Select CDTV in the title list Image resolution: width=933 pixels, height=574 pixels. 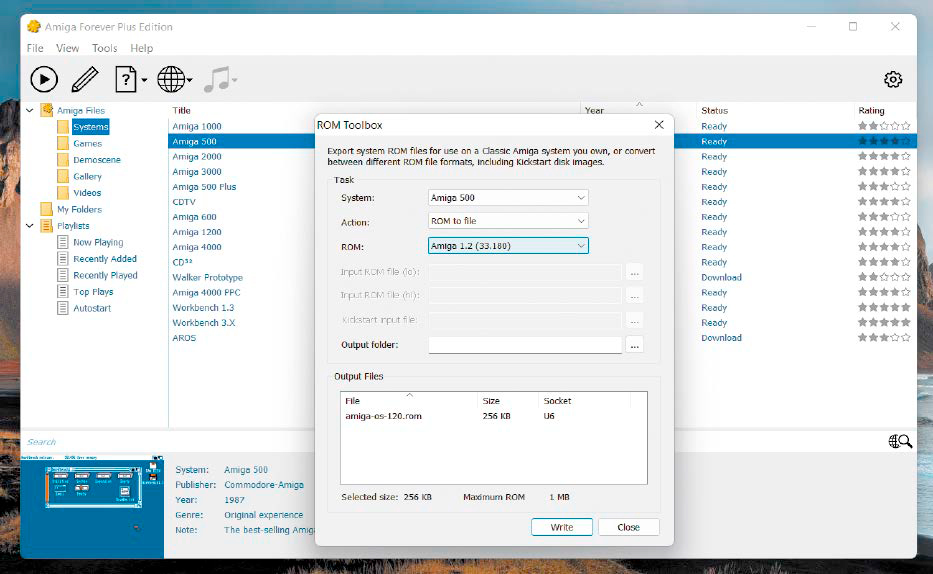point(184,202)
